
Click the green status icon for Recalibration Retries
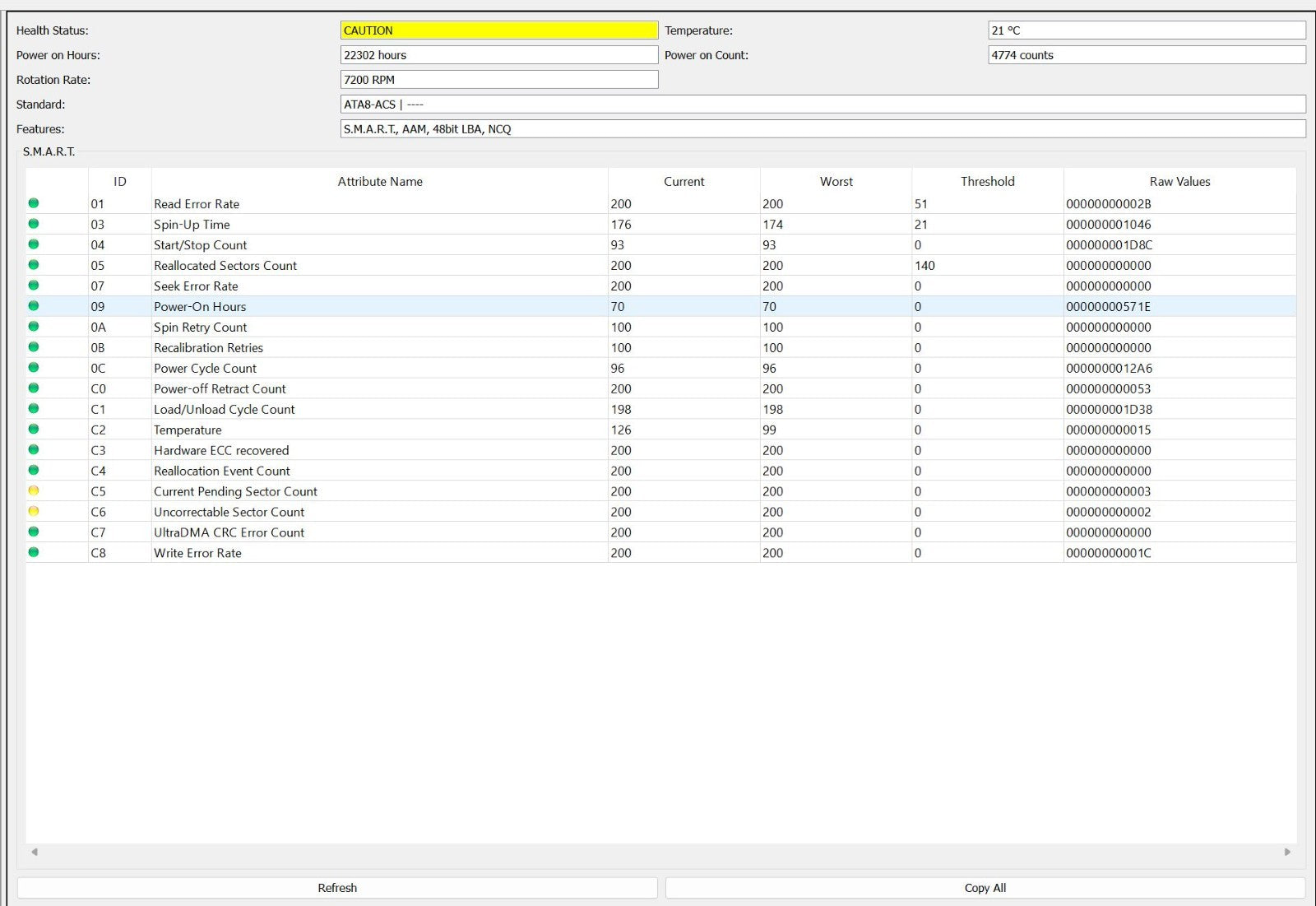[34, 347]
